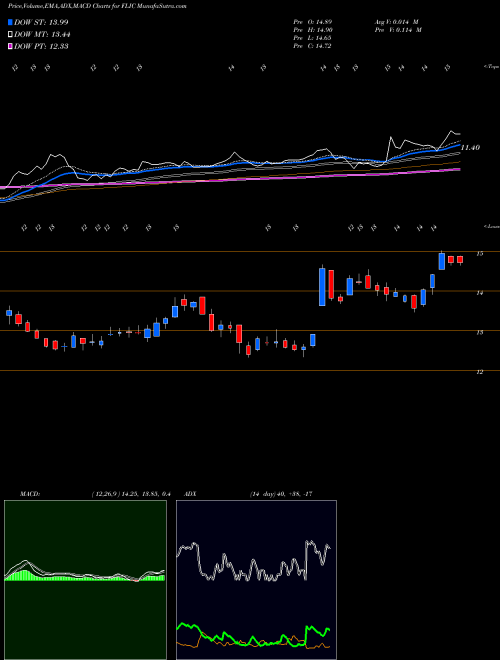The width and height of the screenshot is (500, 660).
Task: Open the dark blue ADX indicator panel
Action: (256, 580)
